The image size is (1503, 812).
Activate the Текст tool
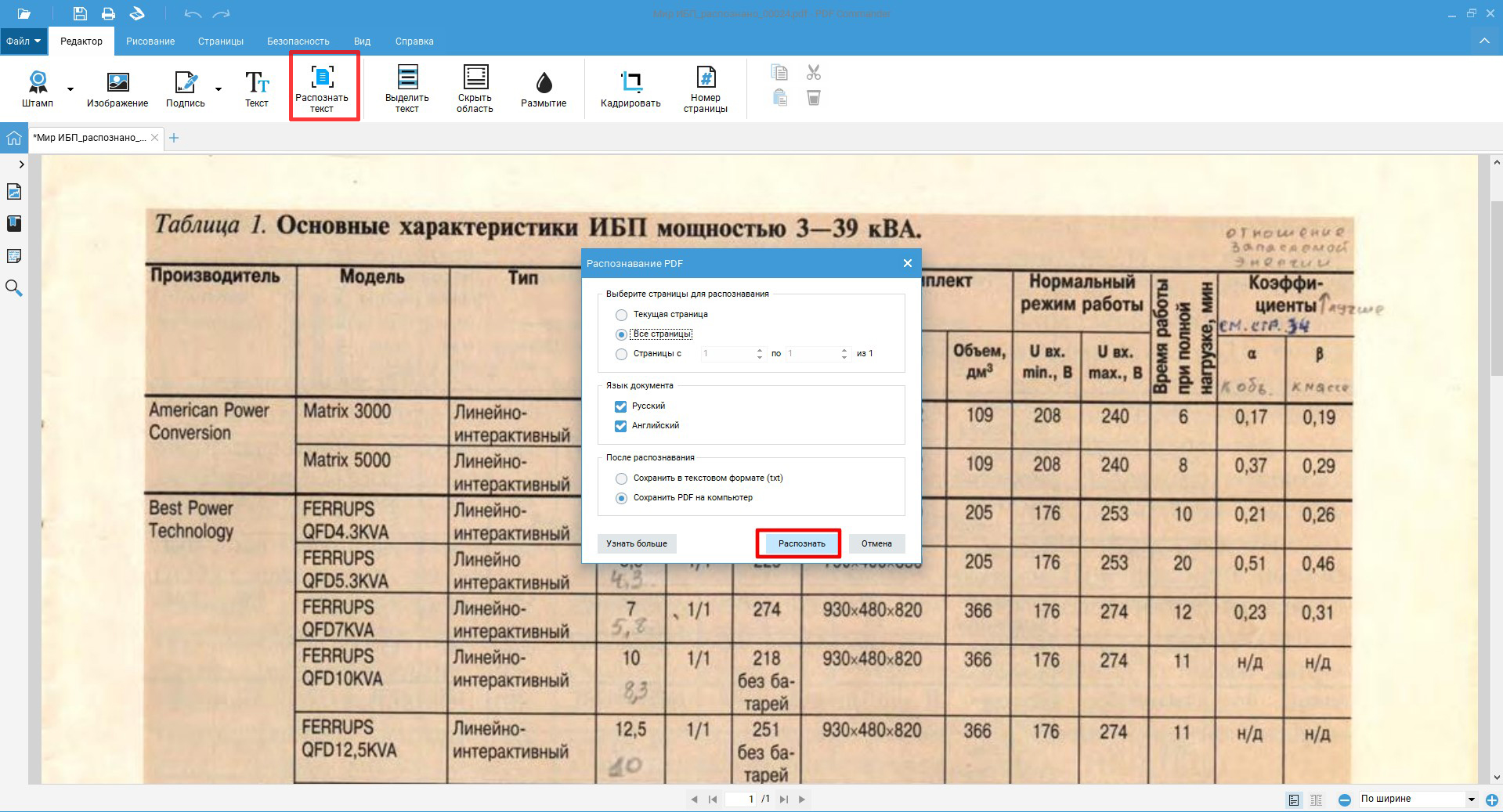coord(257,88)
